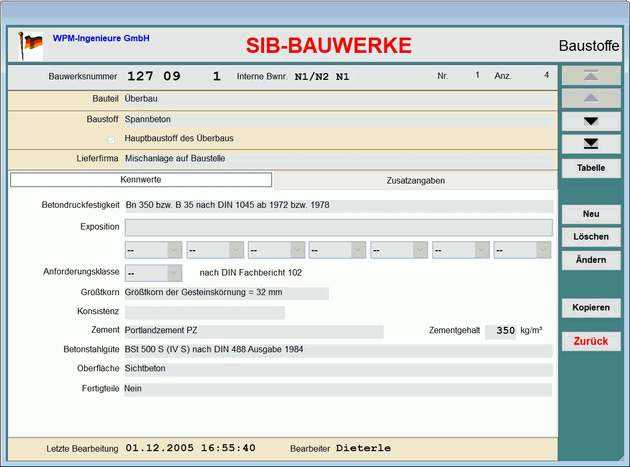Image resolution: width=630 pixels, height=467 pixels.
Task: Go to previous record arrow button
Action: pyautogui.click(x=591, y=98)
